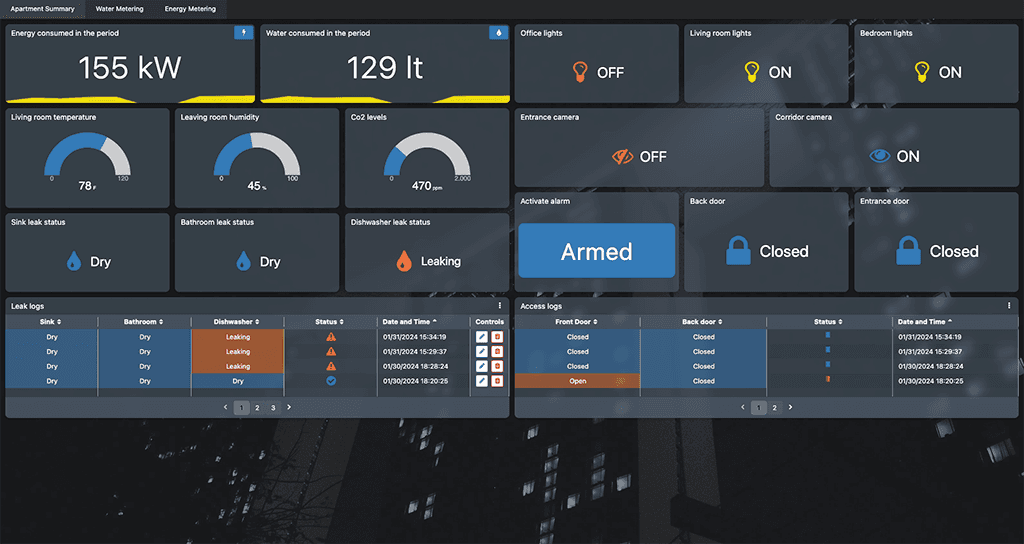Switch to the Water Metering tab

click(119, 9)
